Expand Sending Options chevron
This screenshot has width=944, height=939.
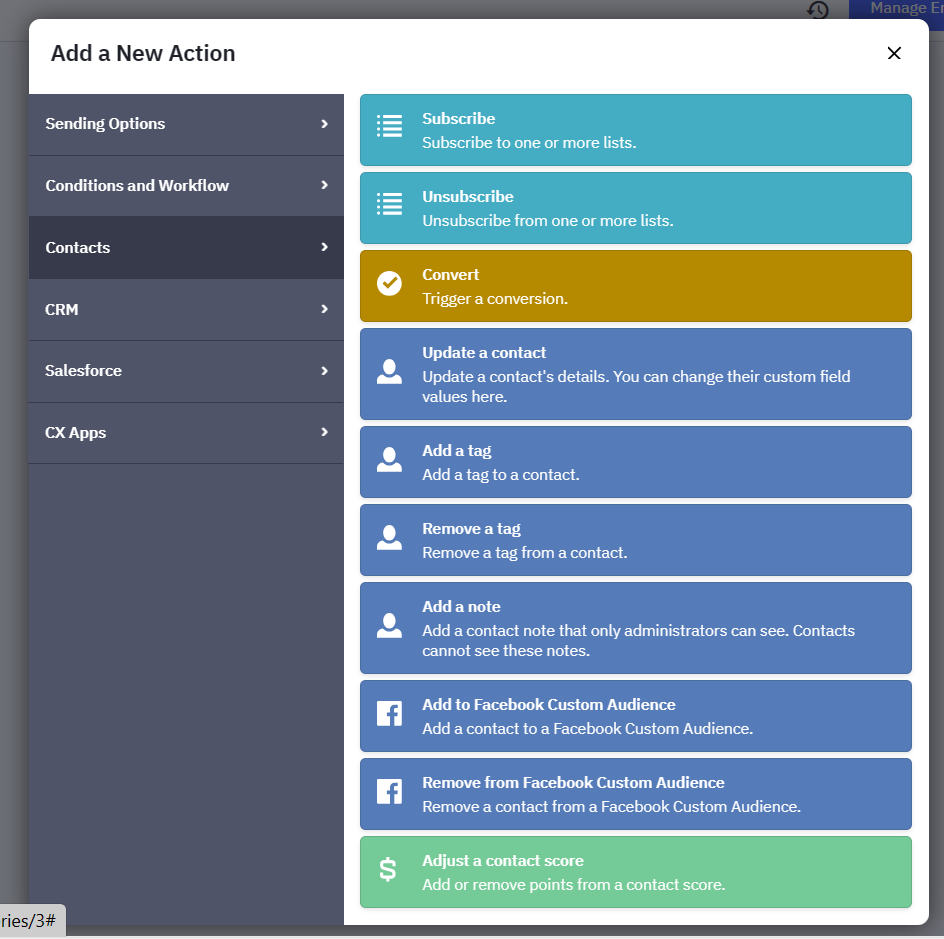coord(324,123)
